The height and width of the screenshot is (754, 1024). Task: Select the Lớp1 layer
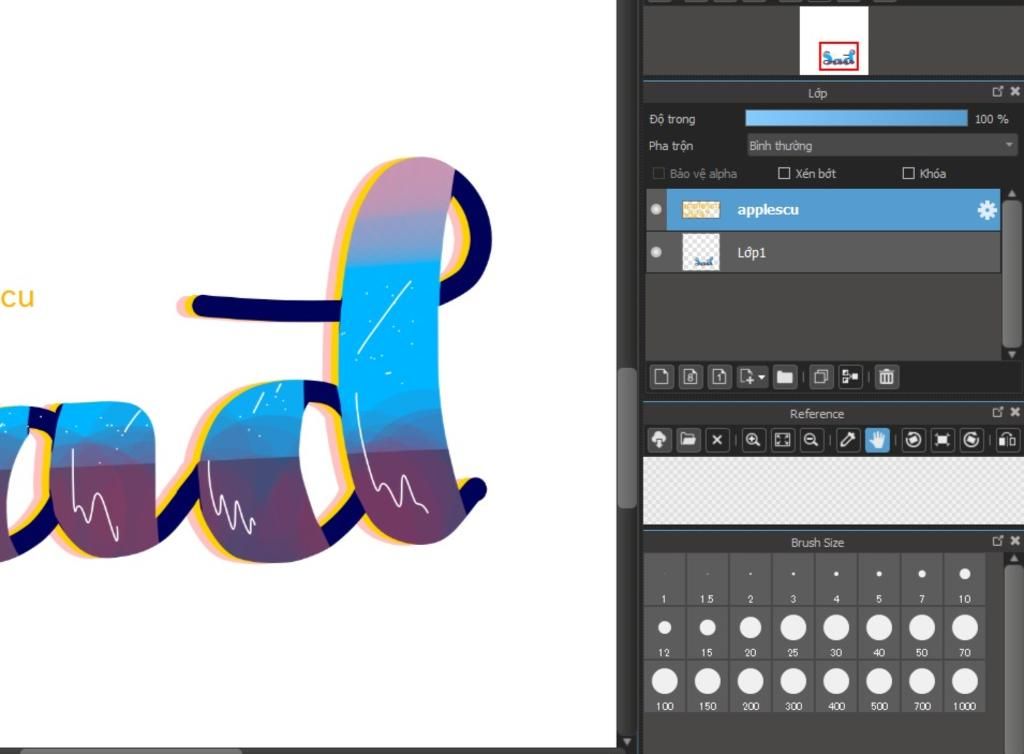(x=833, y=252)
